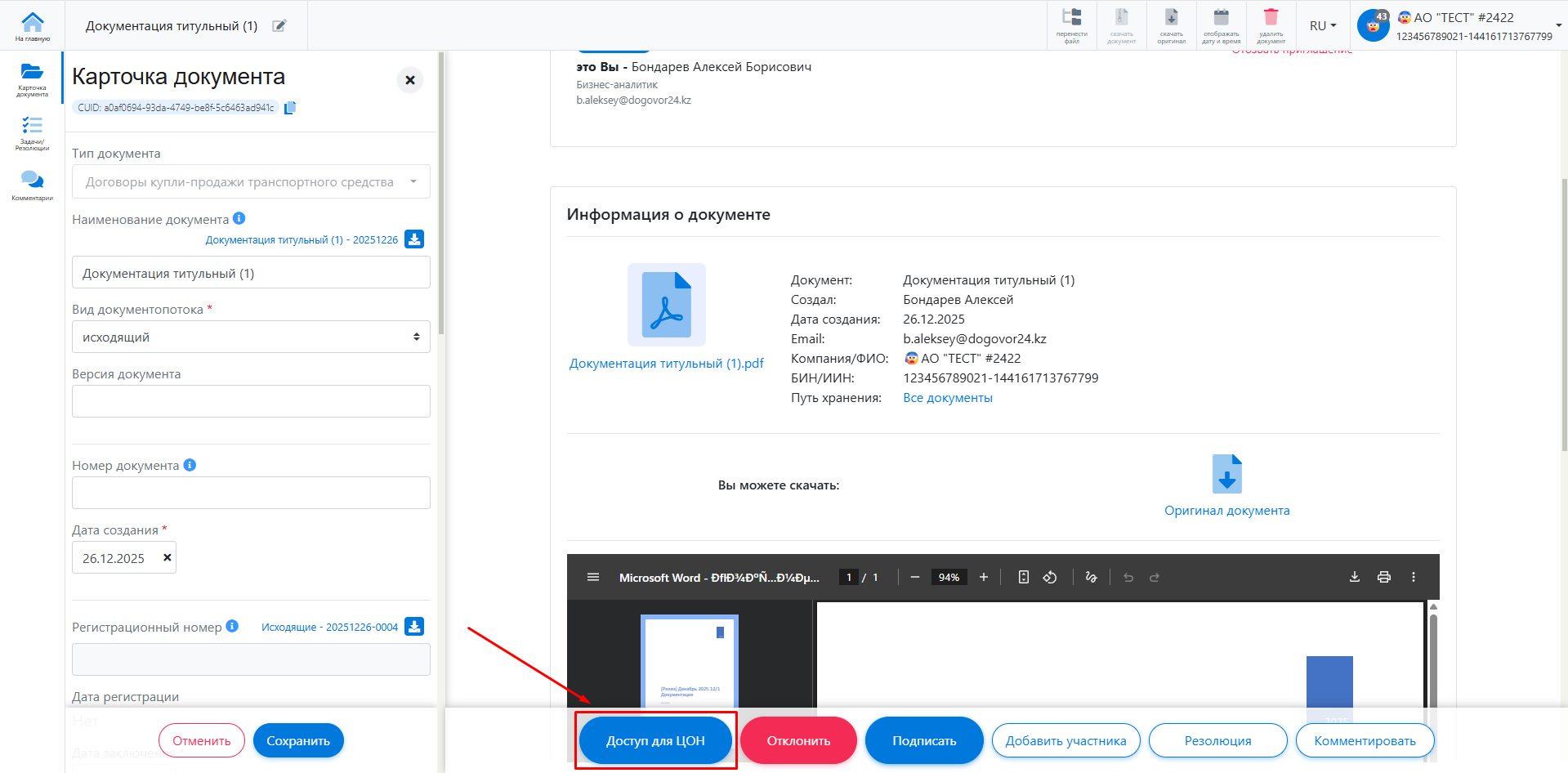Close the 'Карточка документа' panel

pyautogui.click(x=410, y=80)
